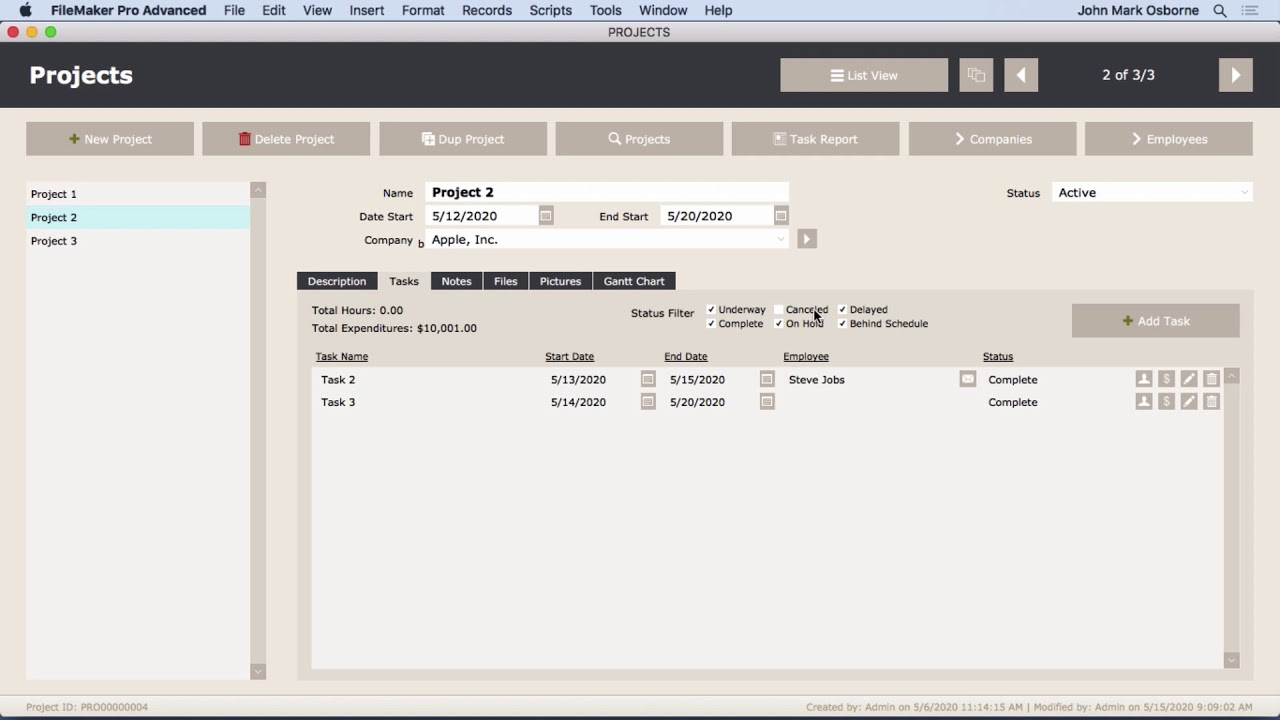Click the trash icon for Task 3
Image resolution: width=1280 pixels, height=720 pixels.
(1211, 401)
